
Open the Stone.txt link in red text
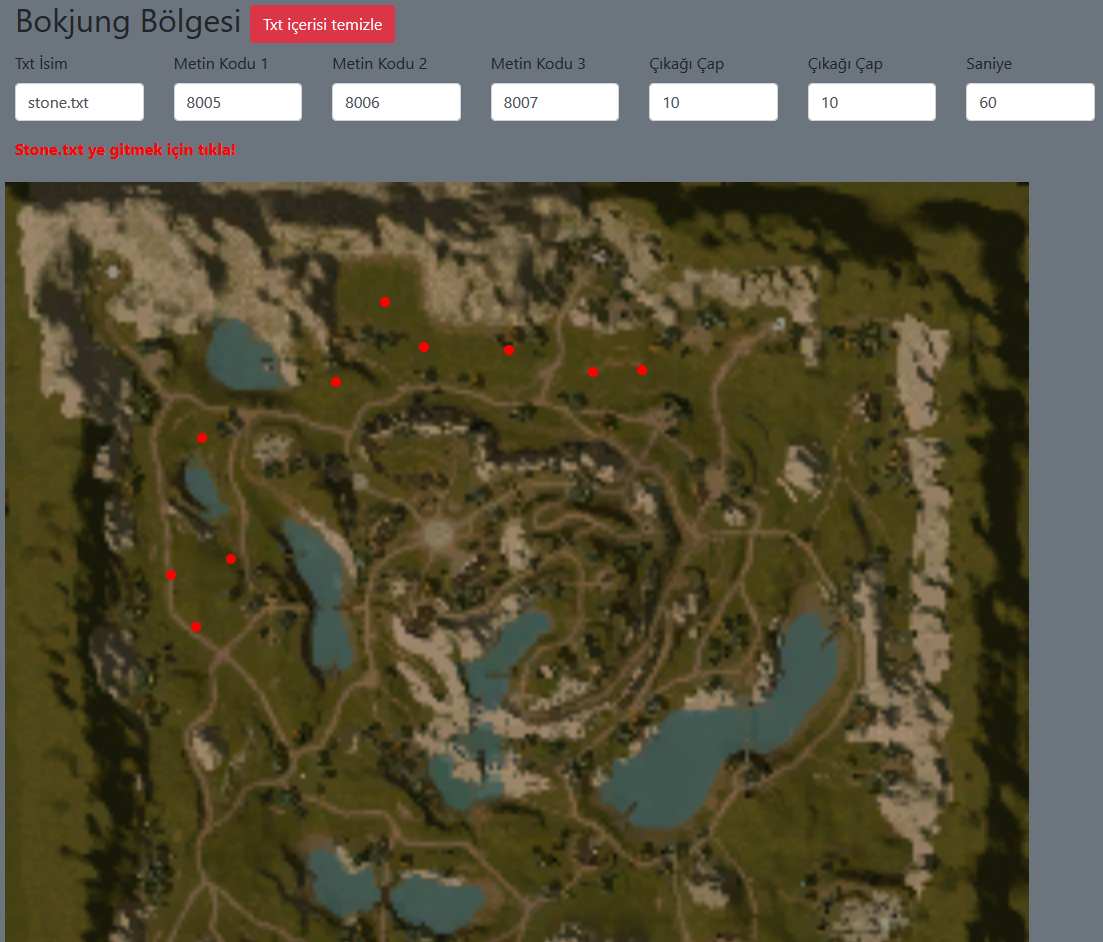coord(125,150)
